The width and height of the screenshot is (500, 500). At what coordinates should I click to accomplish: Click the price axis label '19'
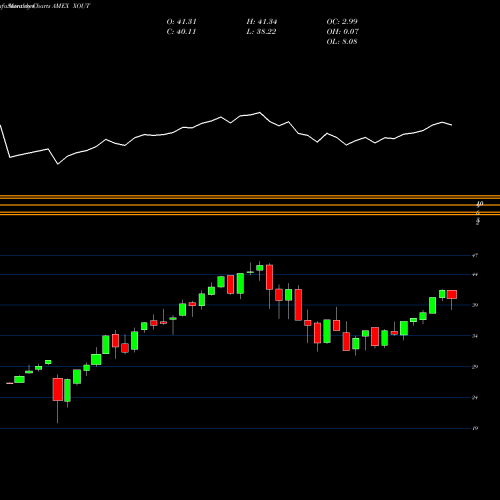click(475, 428)
